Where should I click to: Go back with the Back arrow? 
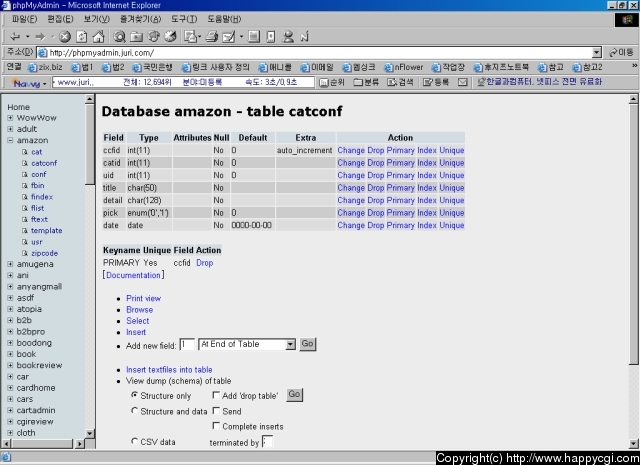[x=15, y=37]
